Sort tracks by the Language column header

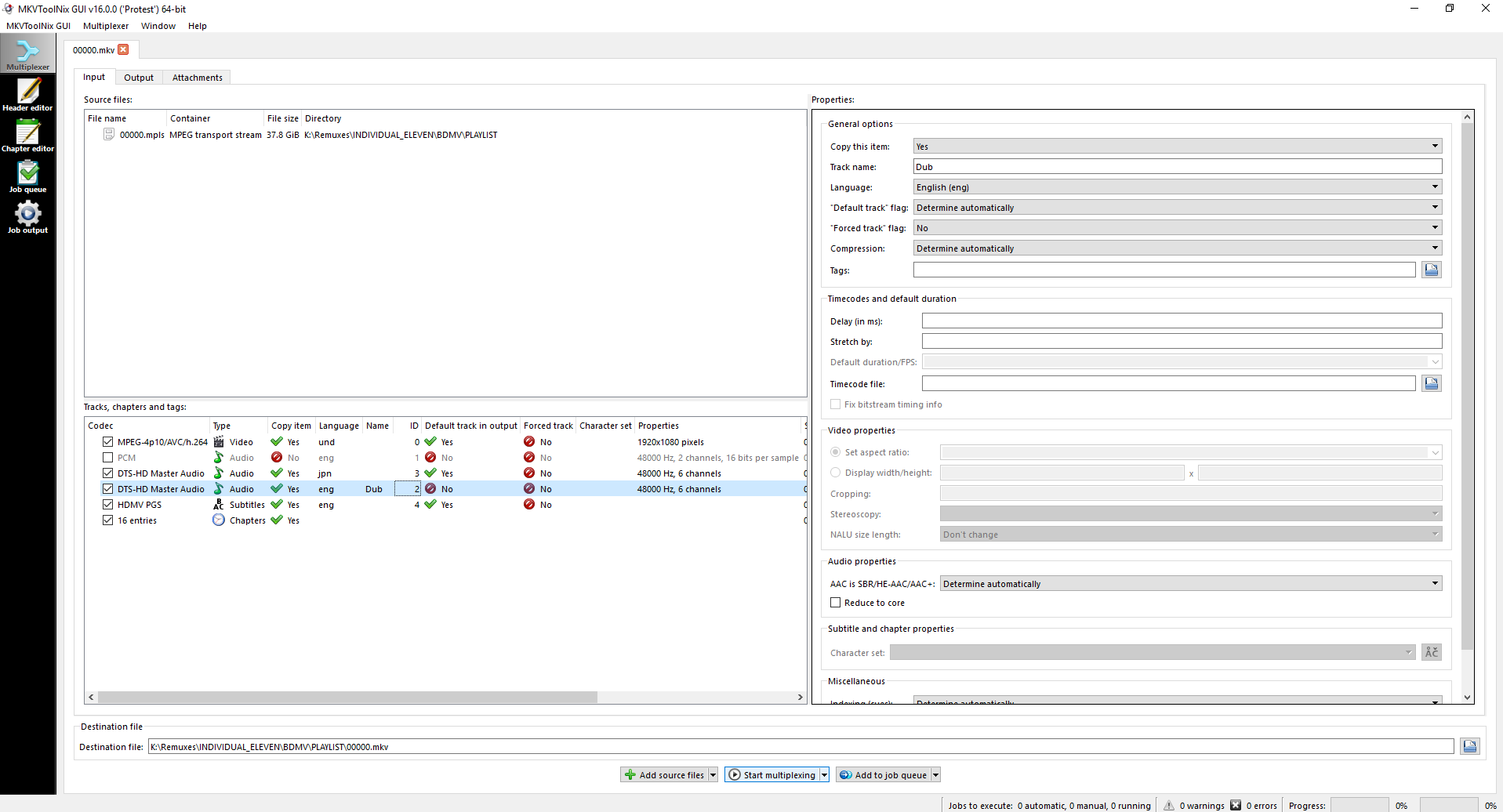tap(339, 426)
